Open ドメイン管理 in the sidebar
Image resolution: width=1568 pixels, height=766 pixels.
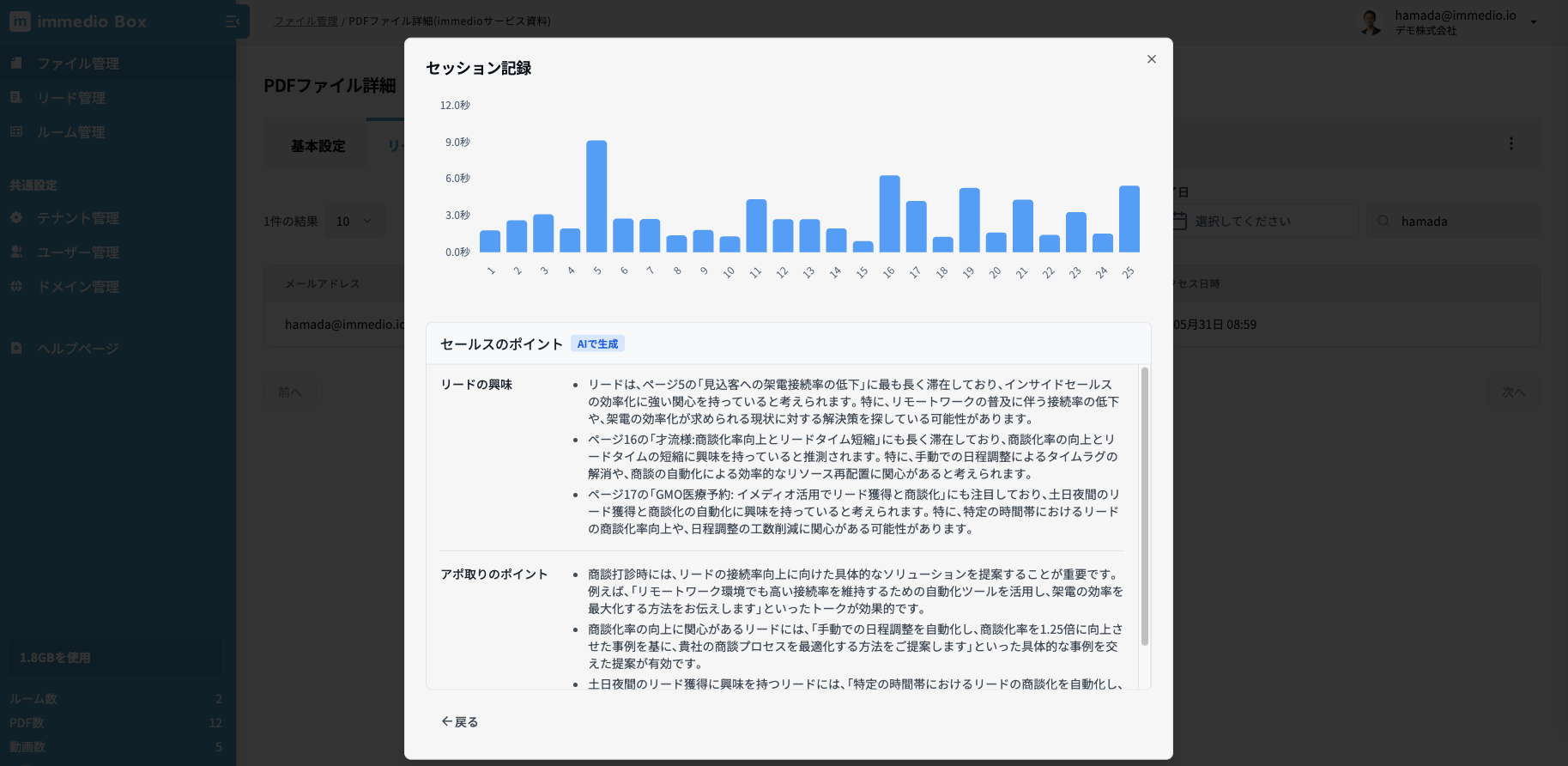coord(77,287)
